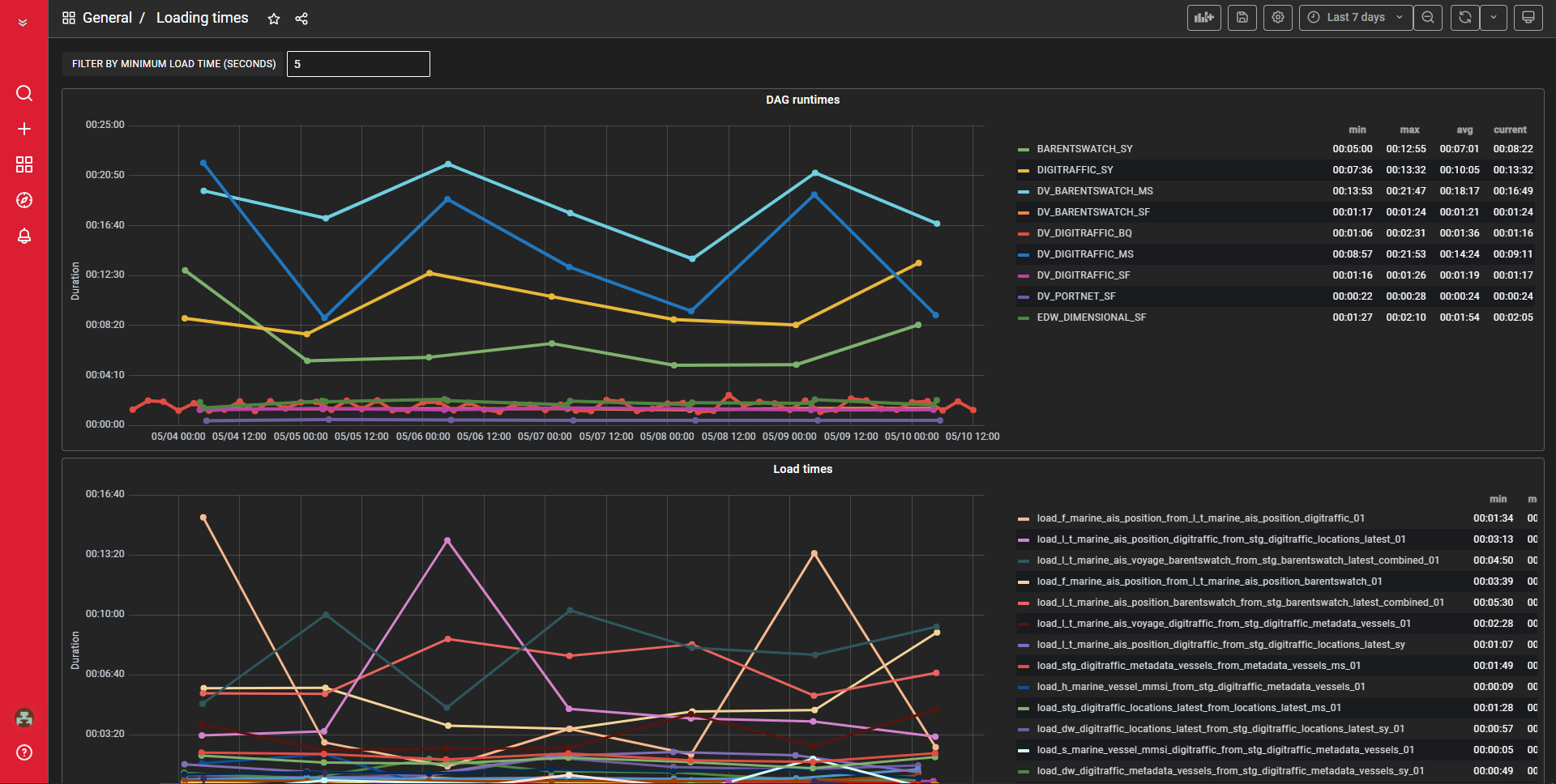Toggle the EDW_DIMENSIONAL_SF legend series

point(1091,317)
